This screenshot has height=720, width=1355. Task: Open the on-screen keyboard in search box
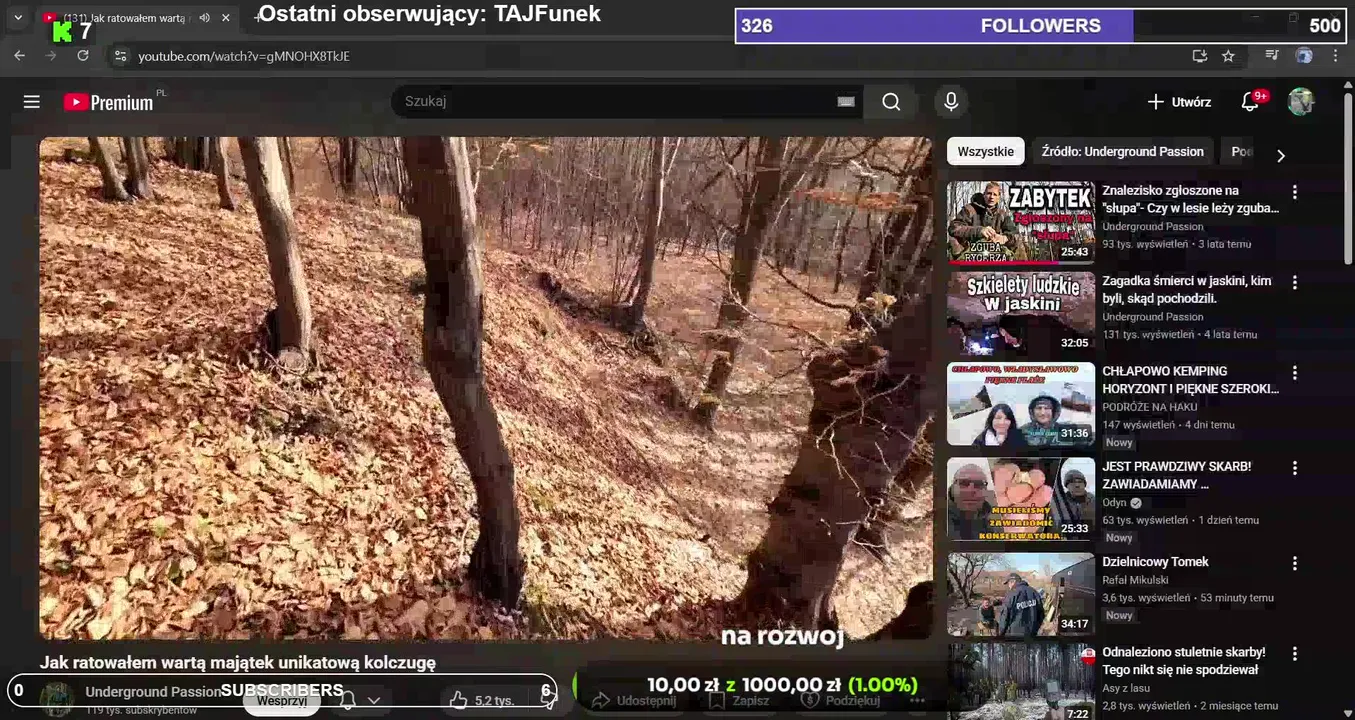pyautogui.click(x=846, y=101)
